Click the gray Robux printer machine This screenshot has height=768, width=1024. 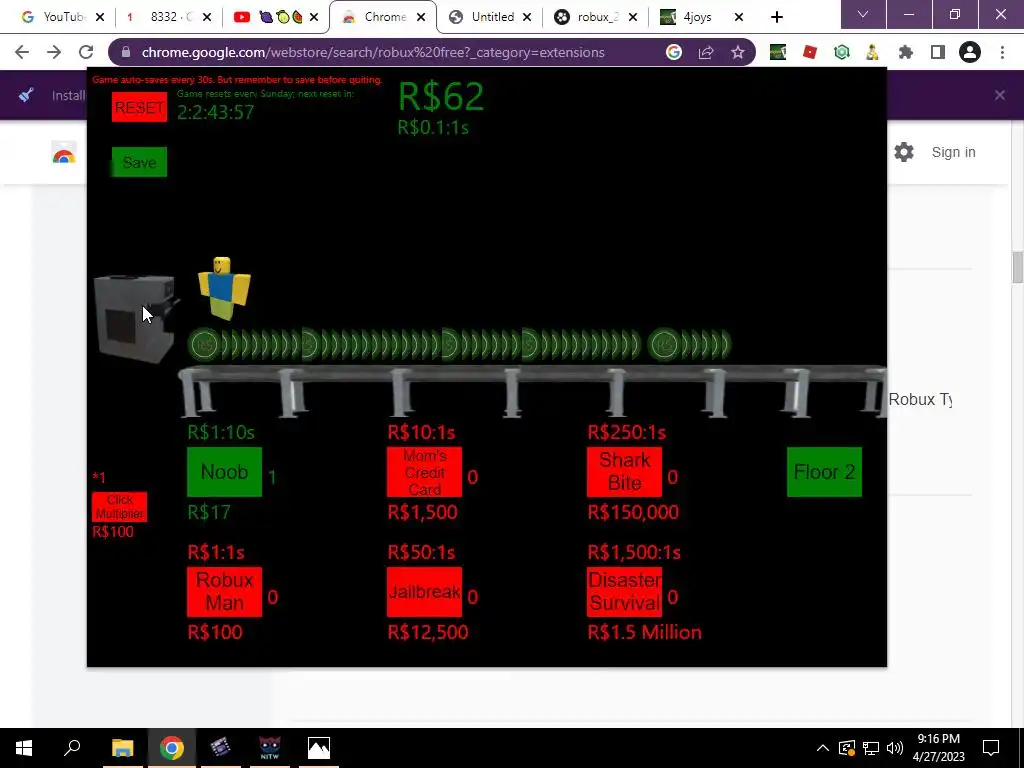[x=136, y=319]
